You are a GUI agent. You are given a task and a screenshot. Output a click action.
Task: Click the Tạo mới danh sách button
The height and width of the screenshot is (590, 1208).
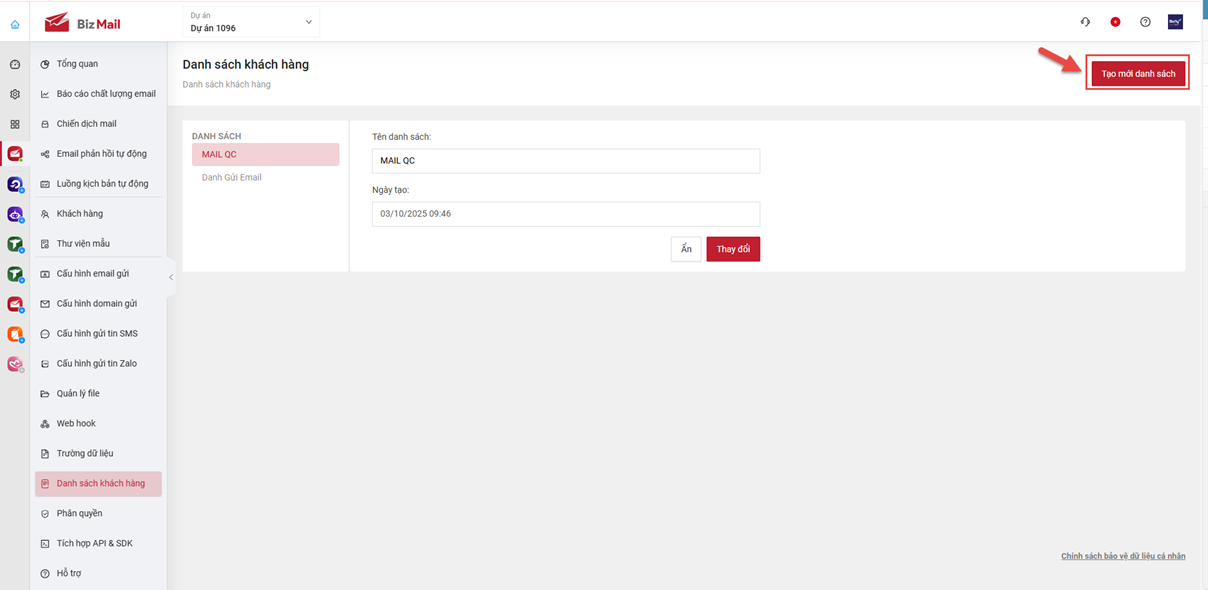[1138, 74]
